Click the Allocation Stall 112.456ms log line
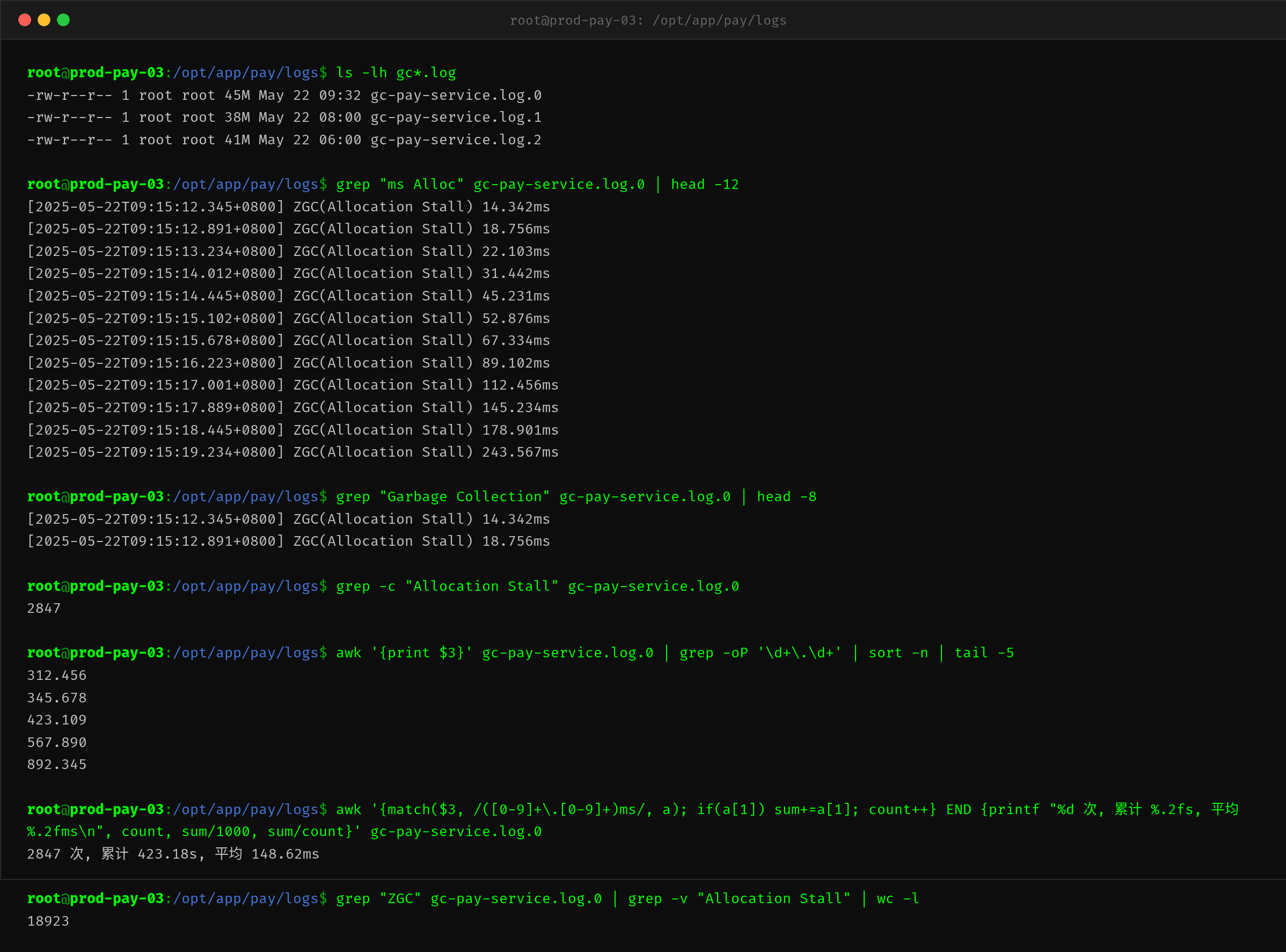The image size is (1286, 952). coord(293,385)
